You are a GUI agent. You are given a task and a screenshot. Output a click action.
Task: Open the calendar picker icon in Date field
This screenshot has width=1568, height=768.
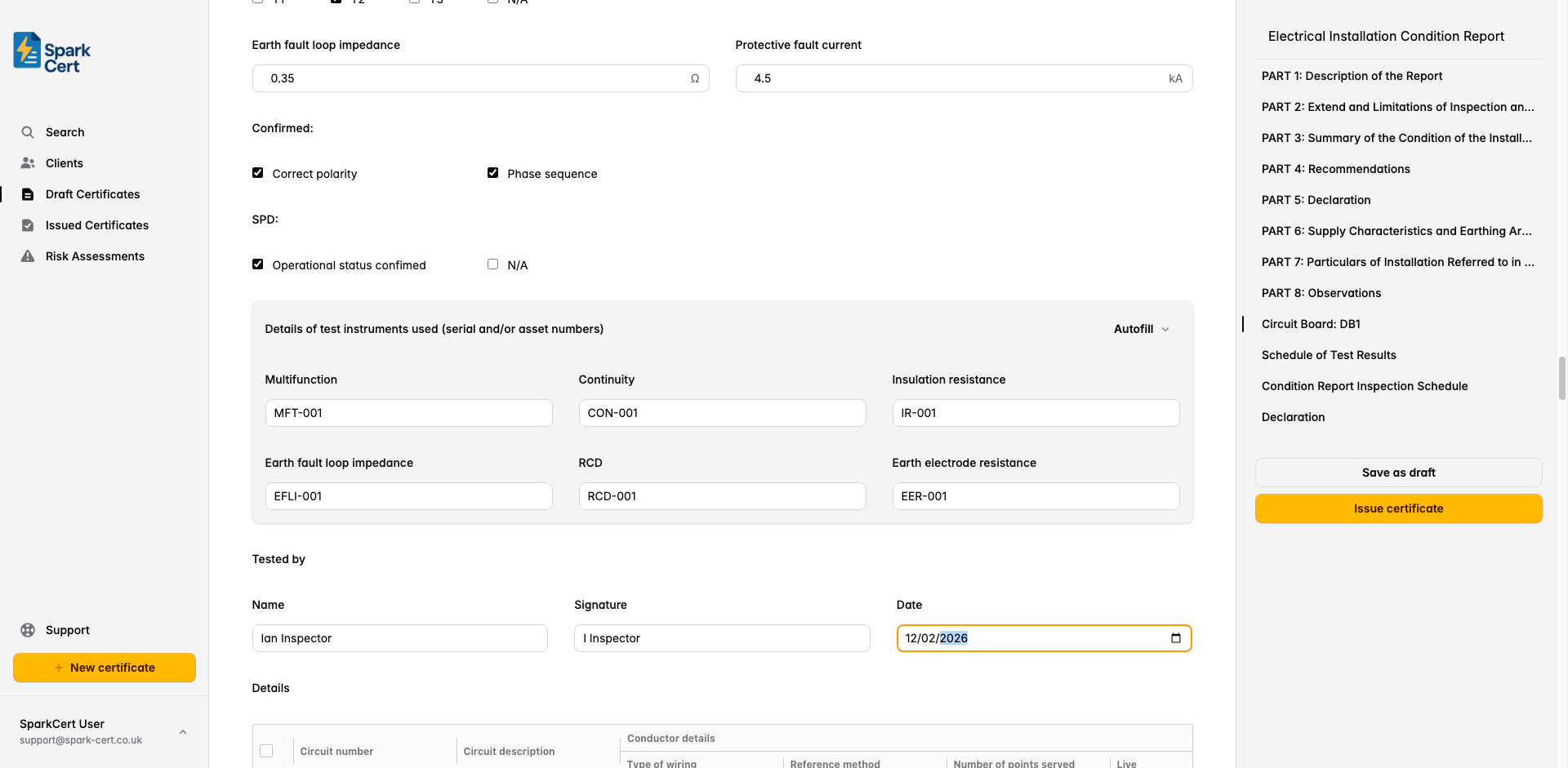pyautogui.click(x=1175, y=638)
